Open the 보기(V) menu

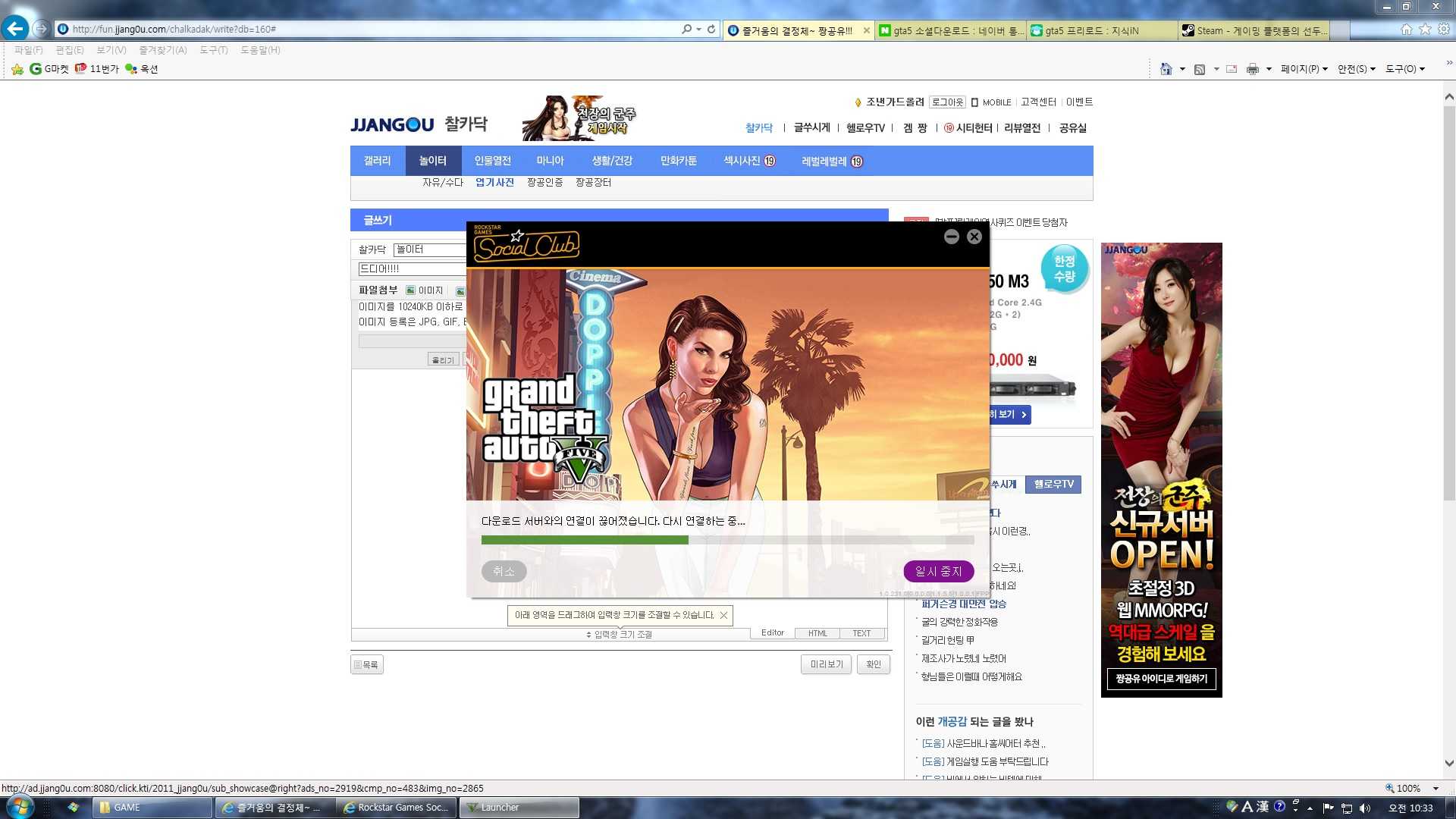(x=111, y=50)
